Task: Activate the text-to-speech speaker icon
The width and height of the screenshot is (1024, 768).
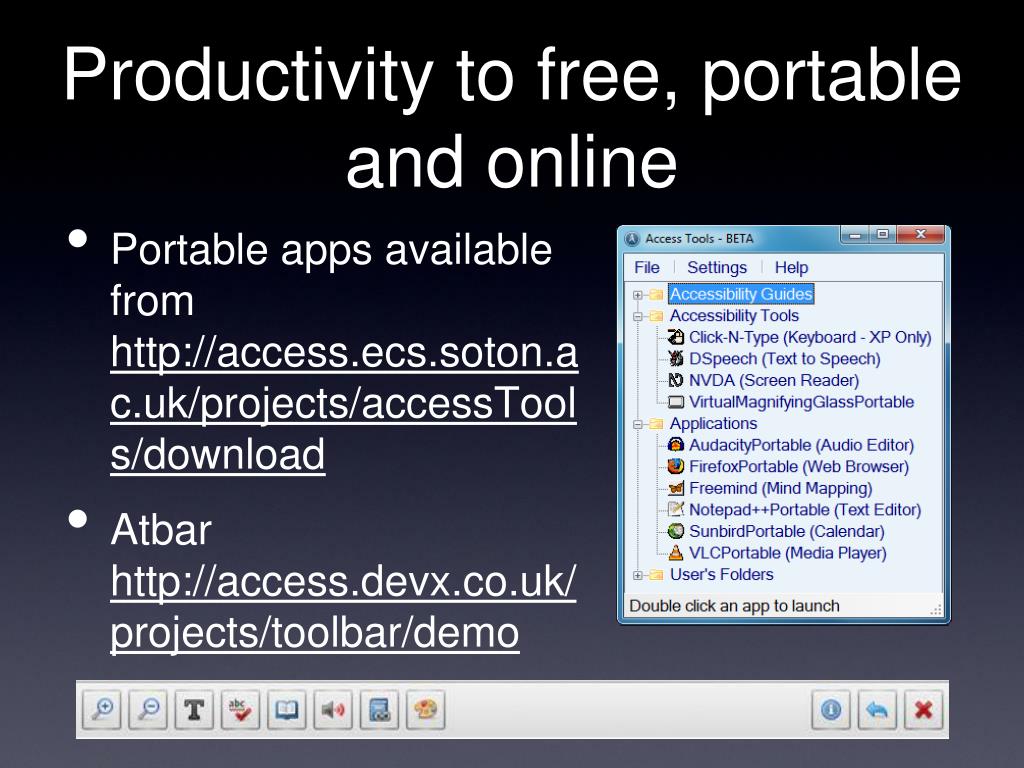Action: [333, 710]
